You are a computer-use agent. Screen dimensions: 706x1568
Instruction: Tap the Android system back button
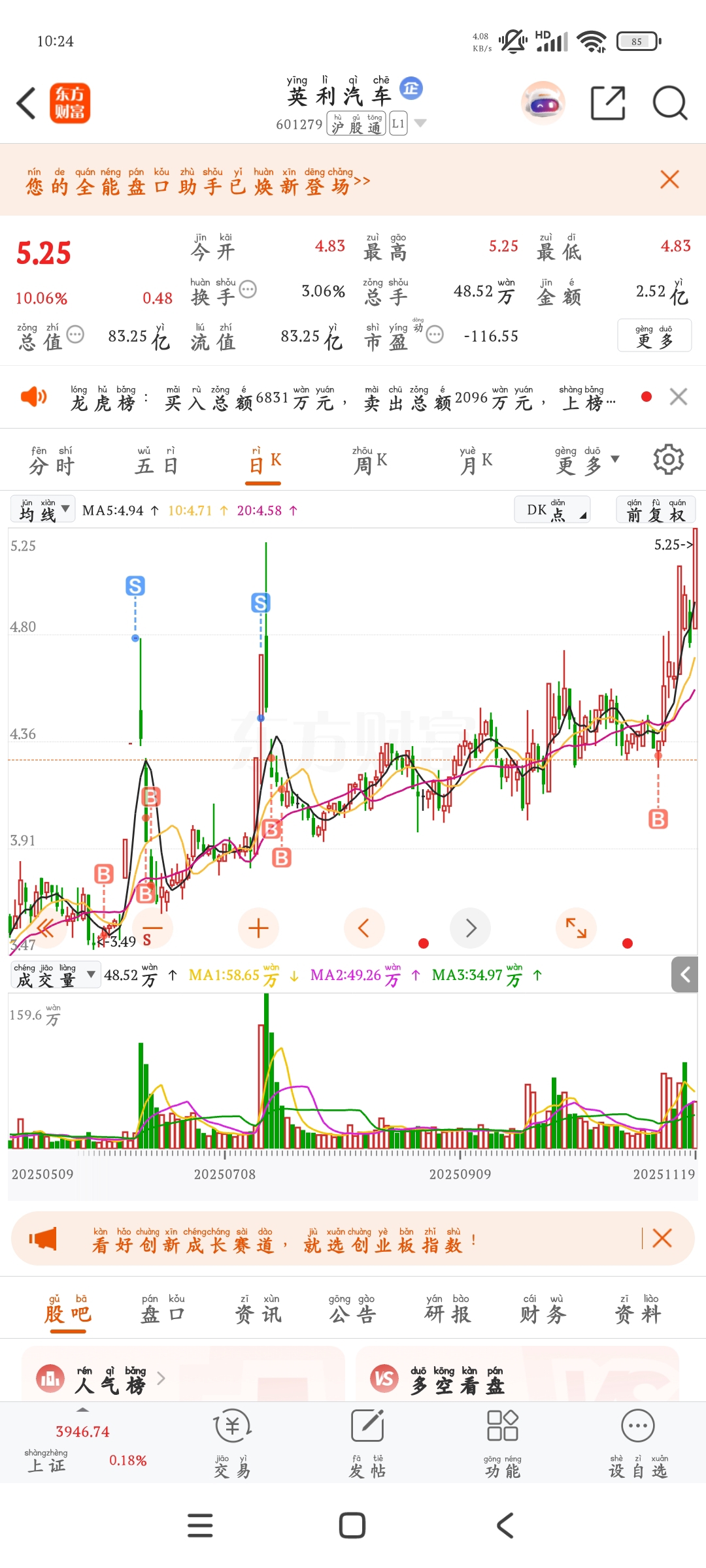pos(505,1526)
